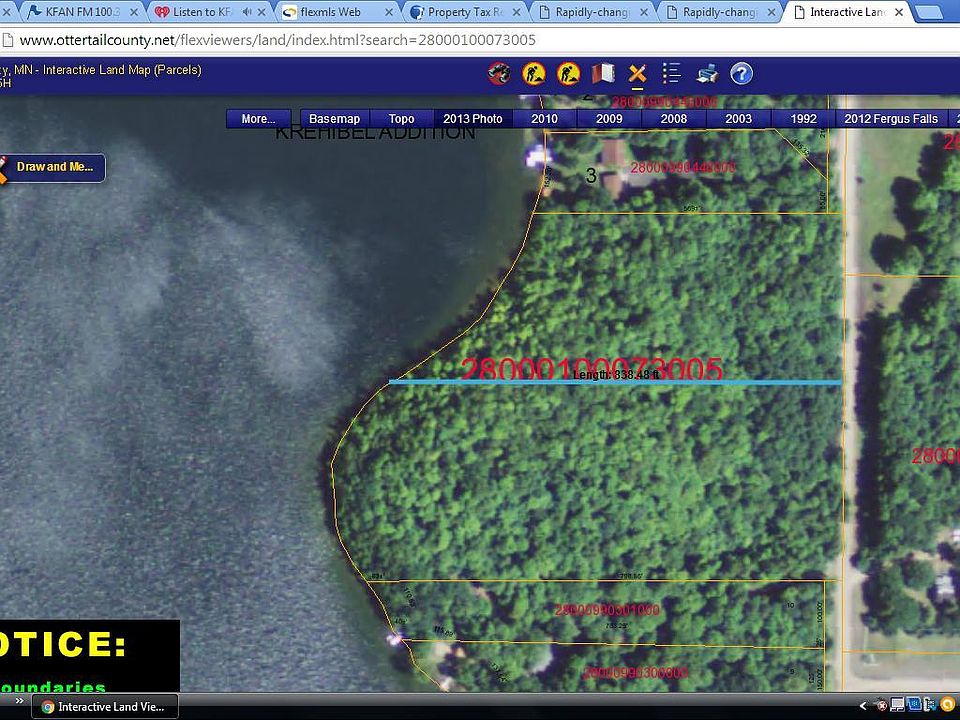Click the second construction worker icon
This screenshot has height=720, width=960.
coord(569,74)
